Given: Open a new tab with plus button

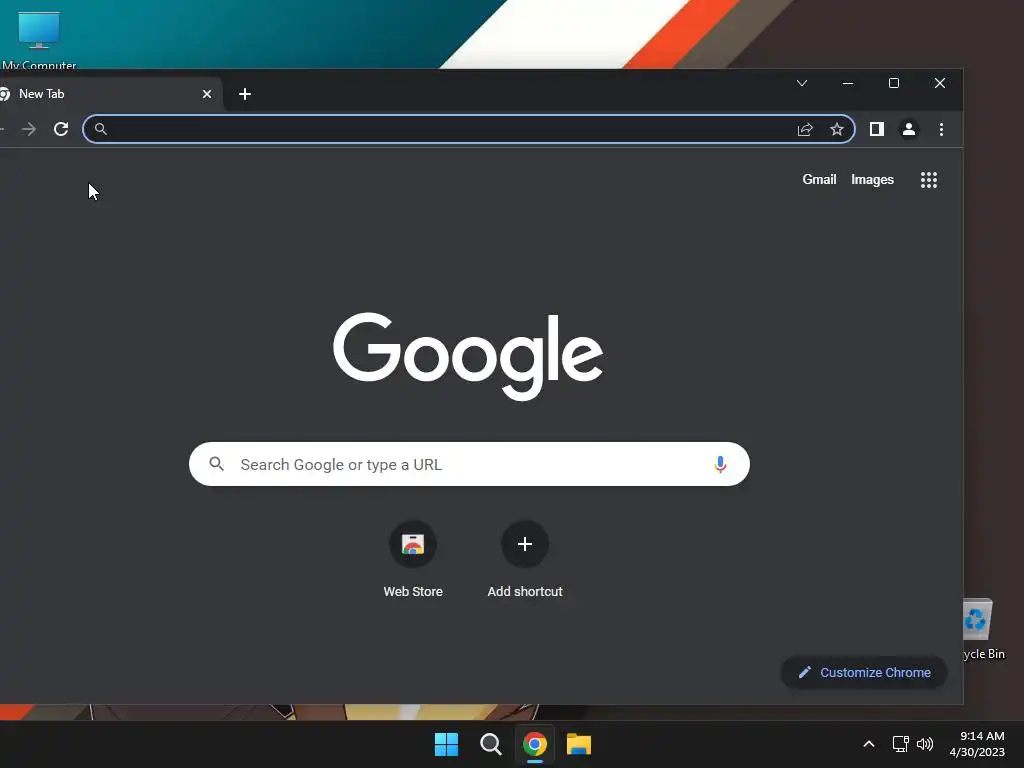Looking at the screenshot, I should pos(245,94).
